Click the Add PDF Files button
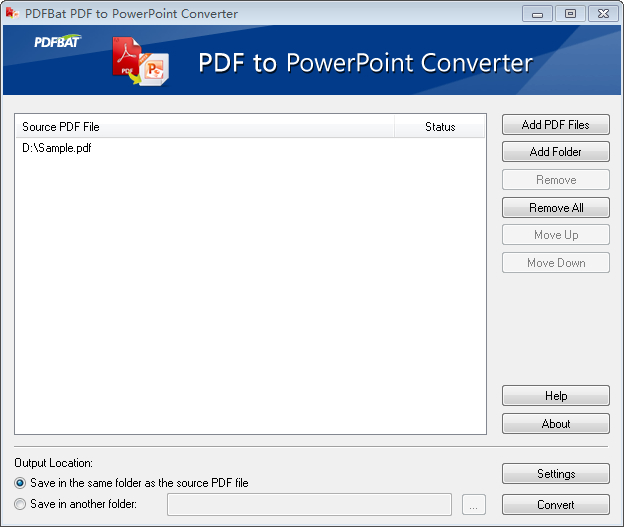 tap(556, 125)
